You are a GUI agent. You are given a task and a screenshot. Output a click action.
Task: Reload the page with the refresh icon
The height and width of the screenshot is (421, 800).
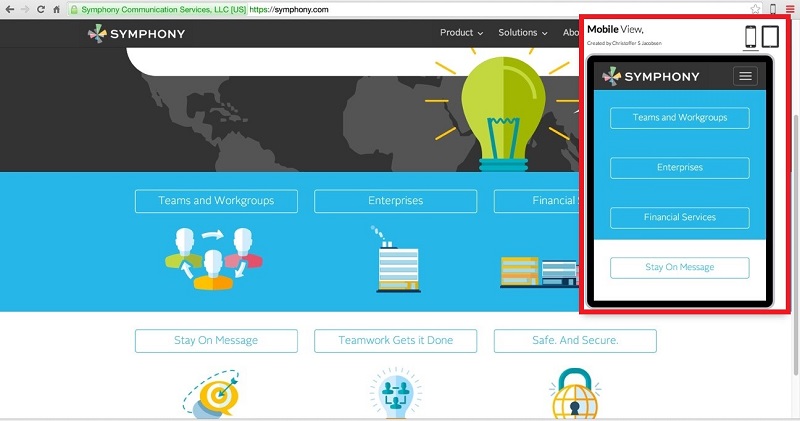click(40, 9)
